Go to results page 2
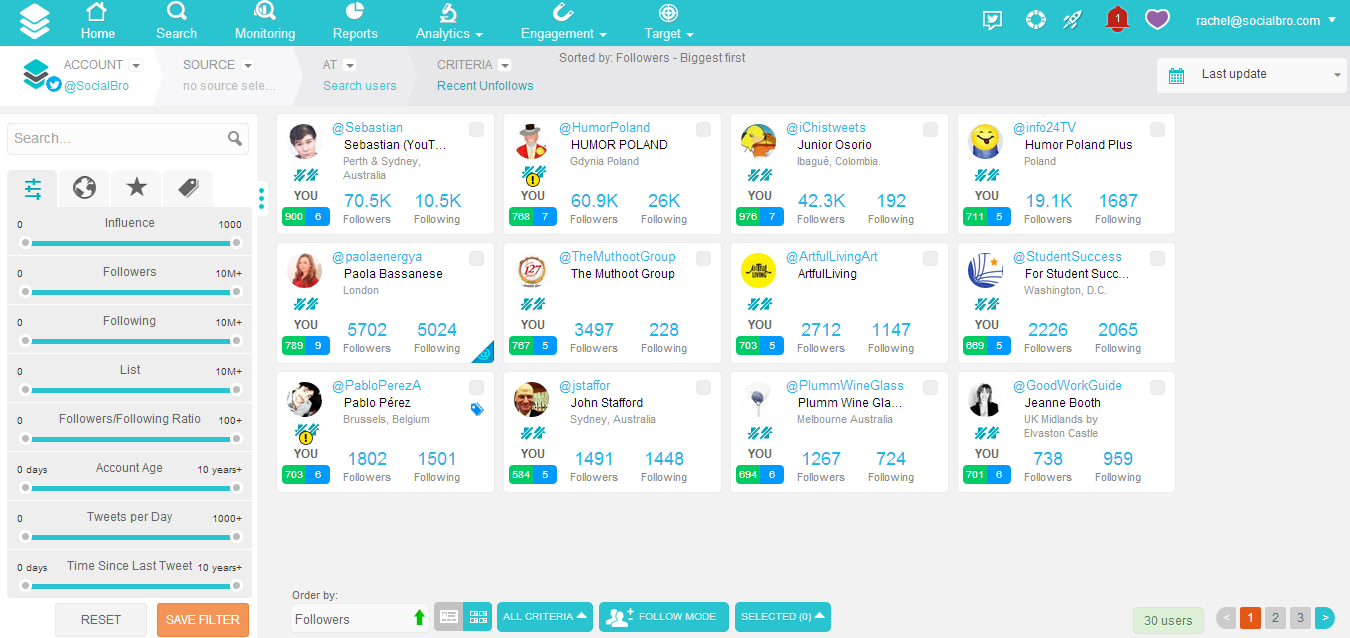The width and height of the screenshot is (1350, 638). tap(1275, 618)
